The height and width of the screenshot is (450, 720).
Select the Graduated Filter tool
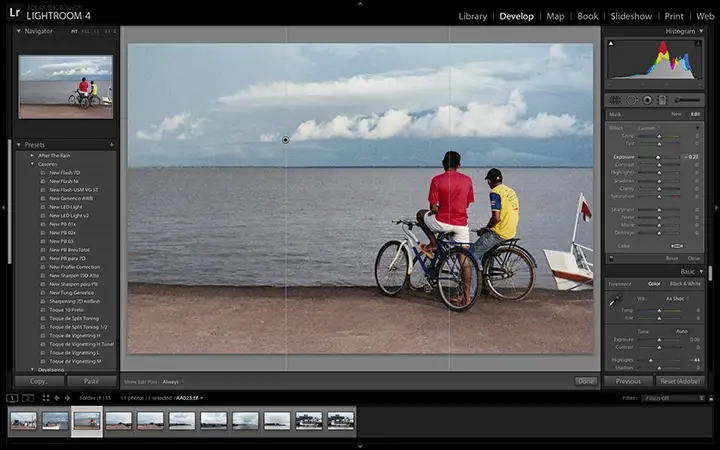coord(662,100)
